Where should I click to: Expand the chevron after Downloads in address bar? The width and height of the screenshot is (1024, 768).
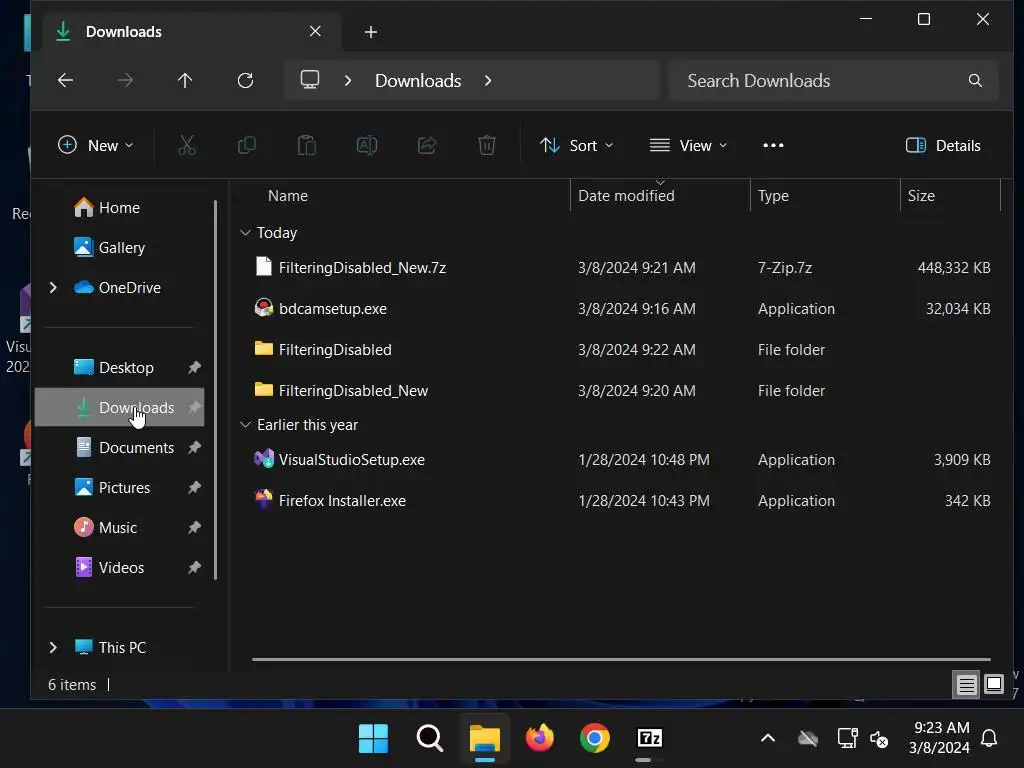pyautogui.click(x=488, y=80)
